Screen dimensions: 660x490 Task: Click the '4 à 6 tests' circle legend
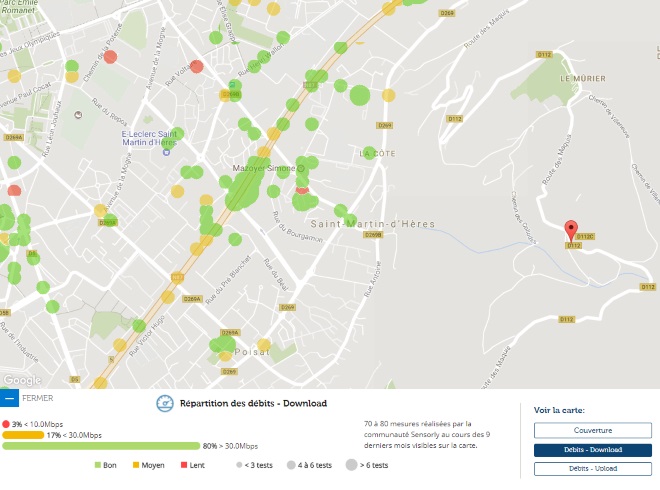(291, 465)
